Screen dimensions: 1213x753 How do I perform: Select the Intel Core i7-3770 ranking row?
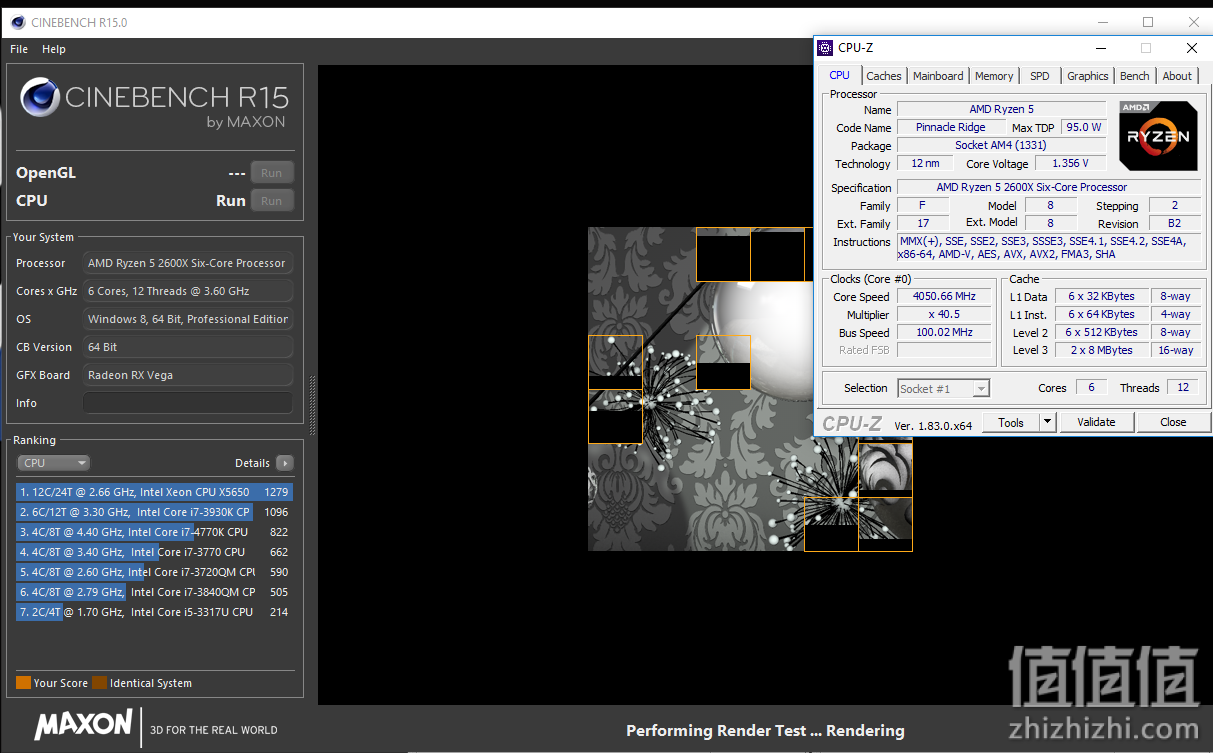(x=154, y=552)
